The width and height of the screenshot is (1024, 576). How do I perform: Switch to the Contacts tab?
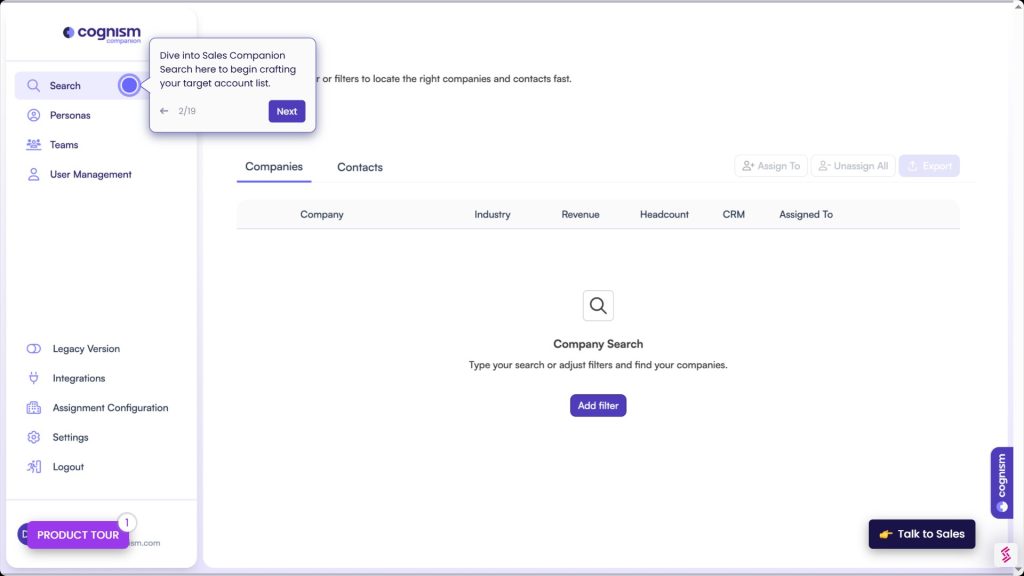point(359,167)
